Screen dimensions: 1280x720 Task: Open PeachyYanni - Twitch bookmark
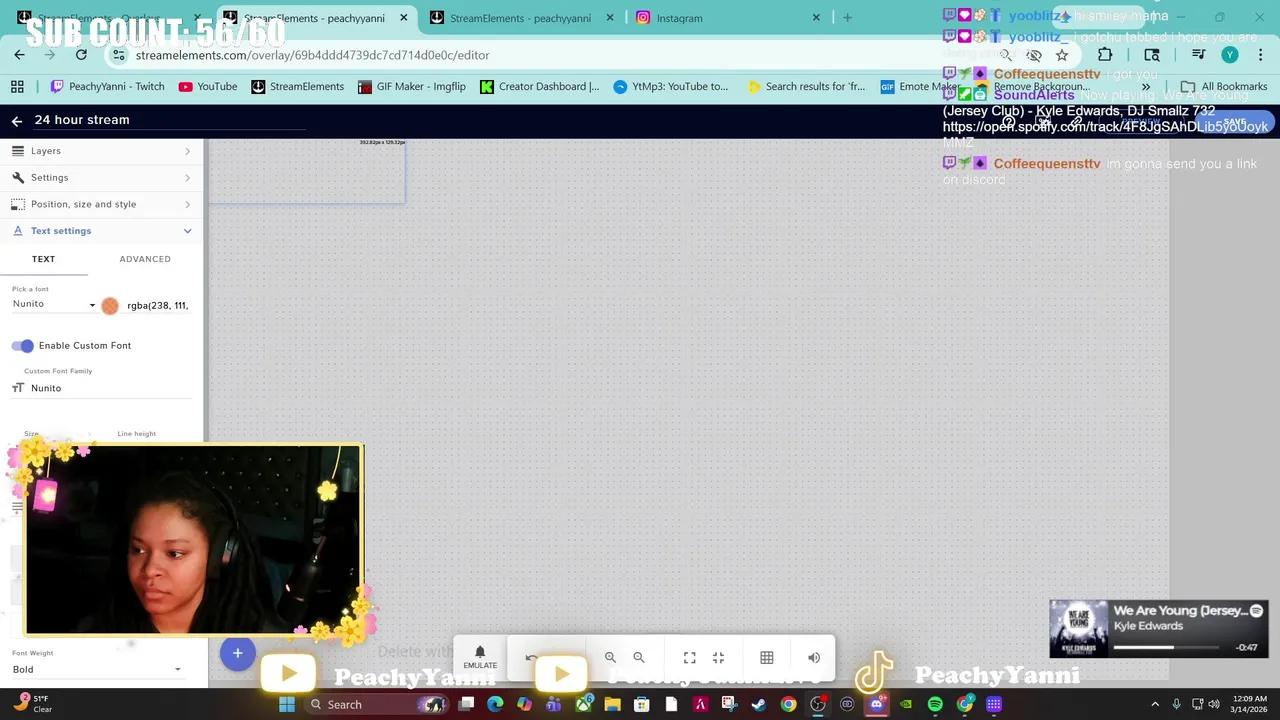(107, 87)
